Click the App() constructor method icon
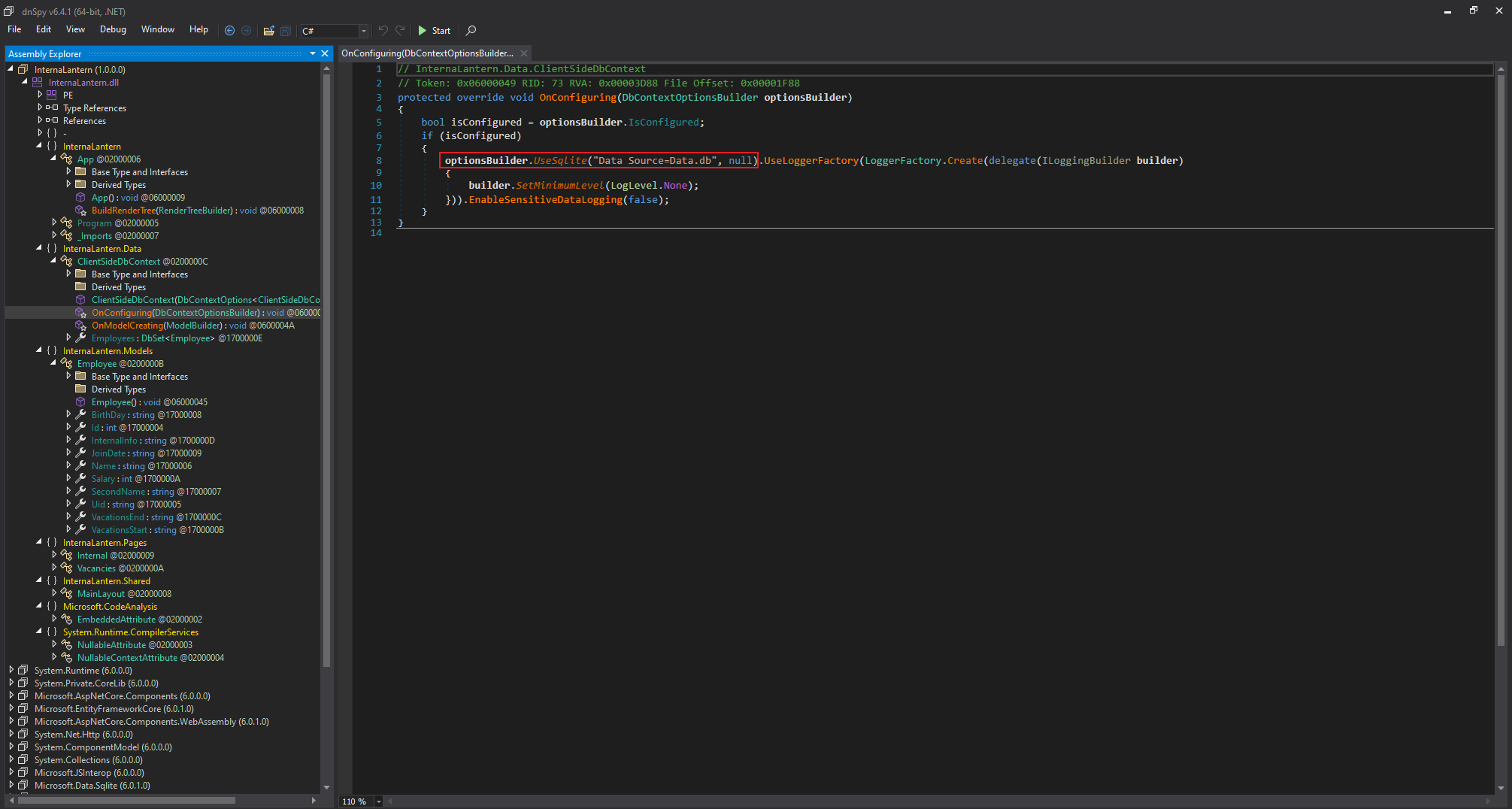Screen dimensions: 1512x809 pos(80,197)
